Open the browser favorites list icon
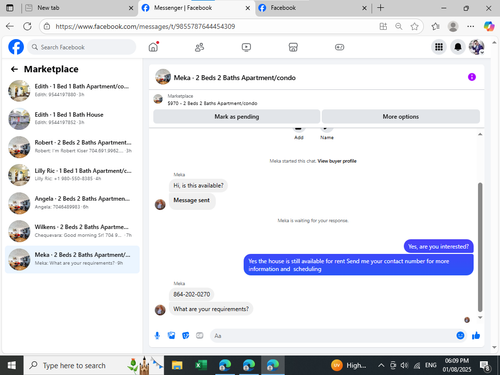 (435, 26)
